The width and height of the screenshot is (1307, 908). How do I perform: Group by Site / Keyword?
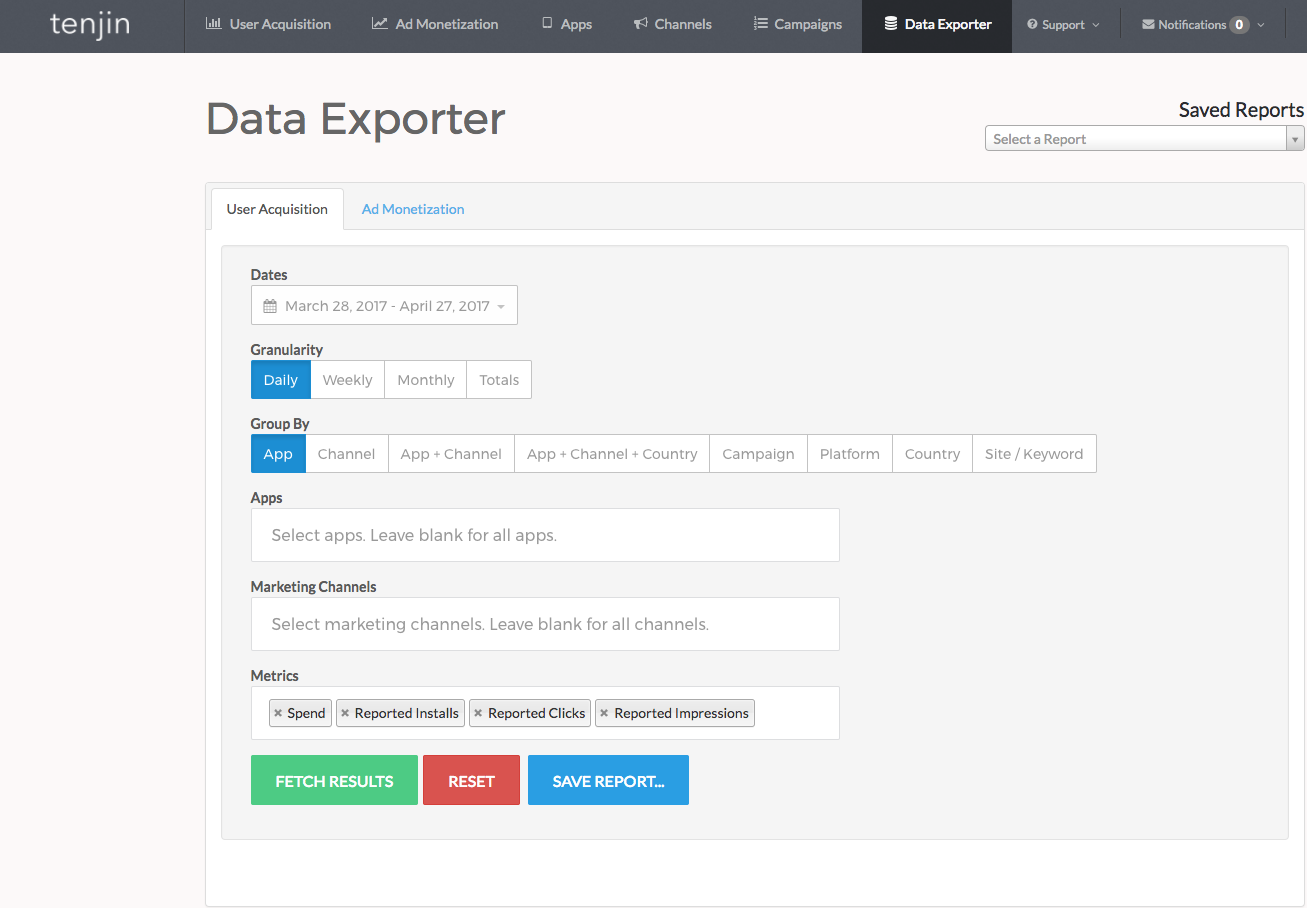[x=1034, y=454]
